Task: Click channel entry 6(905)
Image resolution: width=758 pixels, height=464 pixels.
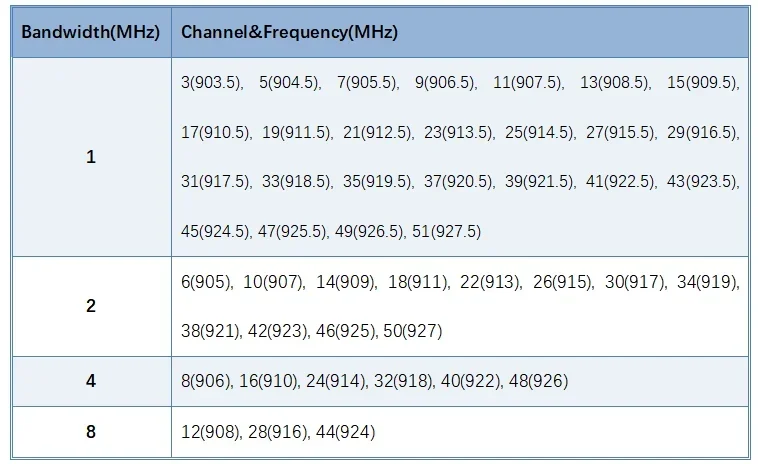Action: [x=205, y=282]
